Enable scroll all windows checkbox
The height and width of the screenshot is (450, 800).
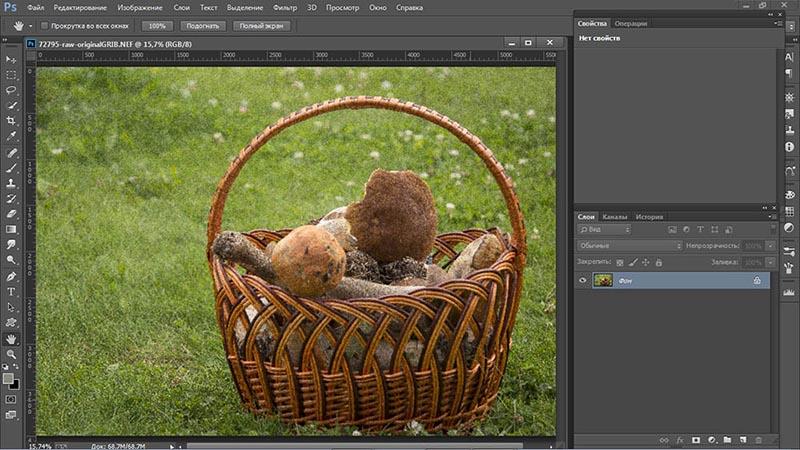pyautogui.click(x=44, y=26)
